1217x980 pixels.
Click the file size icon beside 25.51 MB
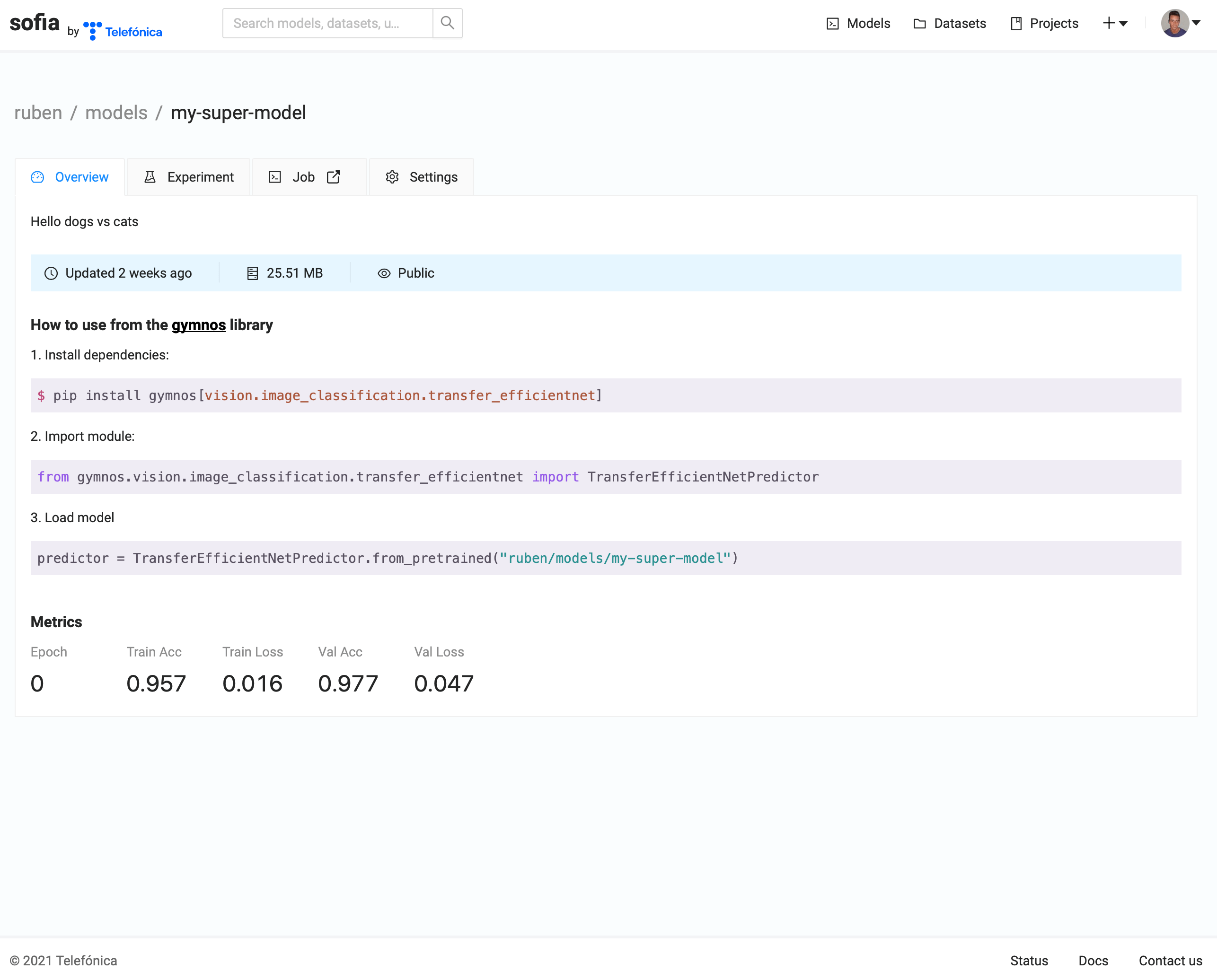click(253, 273)
